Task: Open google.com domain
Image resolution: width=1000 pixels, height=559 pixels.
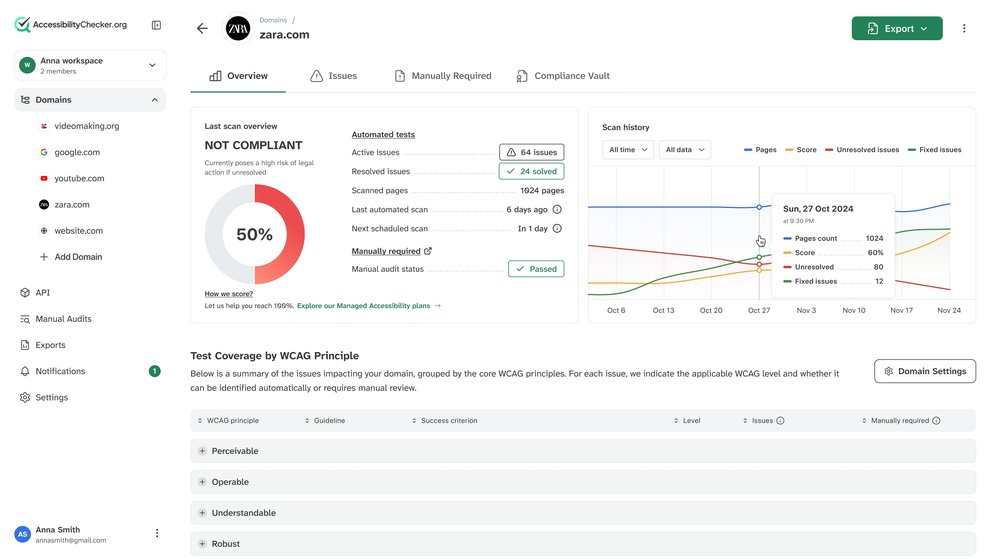Action: [x=77, y=152]
